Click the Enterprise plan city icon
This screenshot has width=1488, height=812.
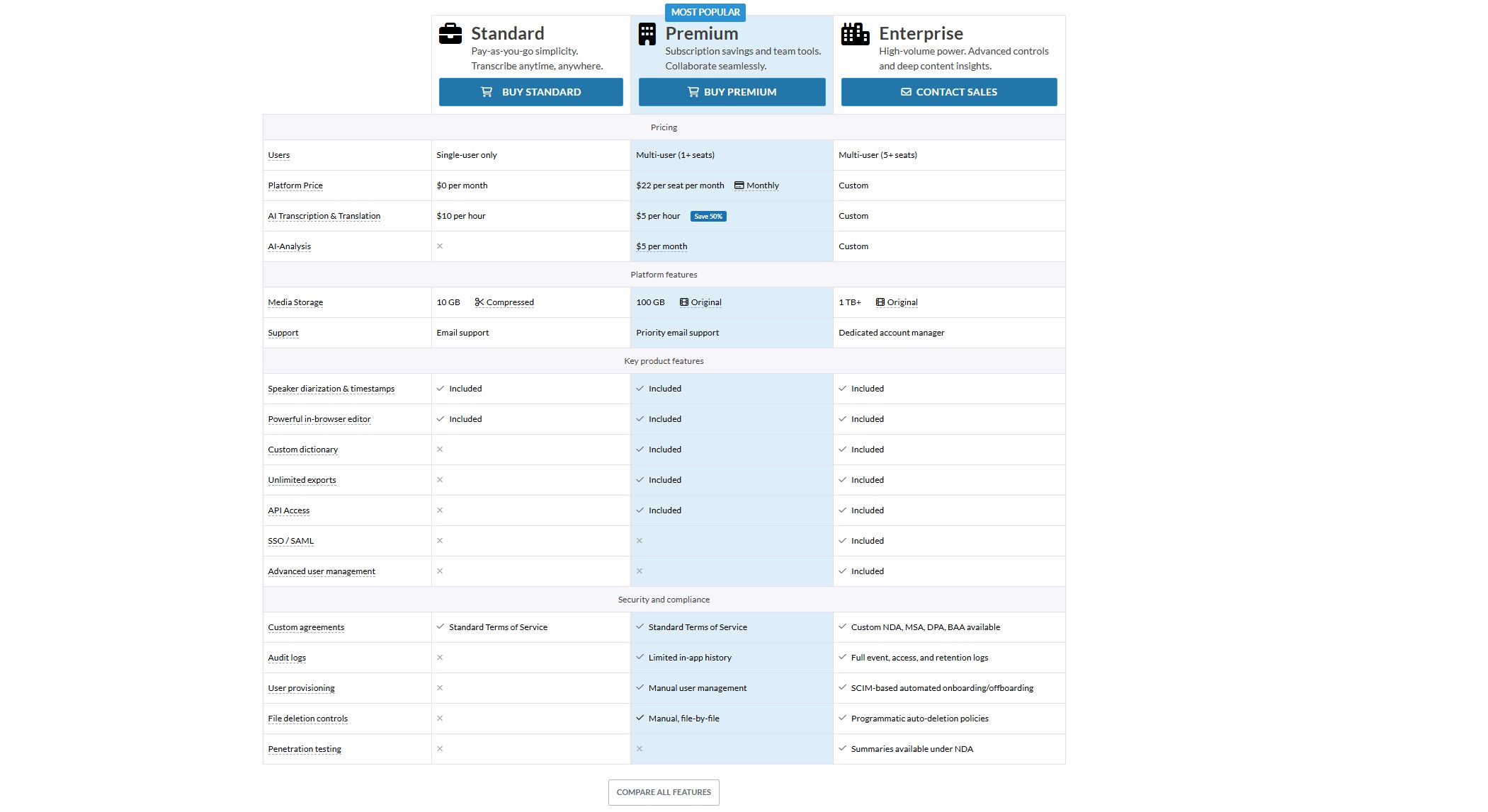[x=855, y=34]
